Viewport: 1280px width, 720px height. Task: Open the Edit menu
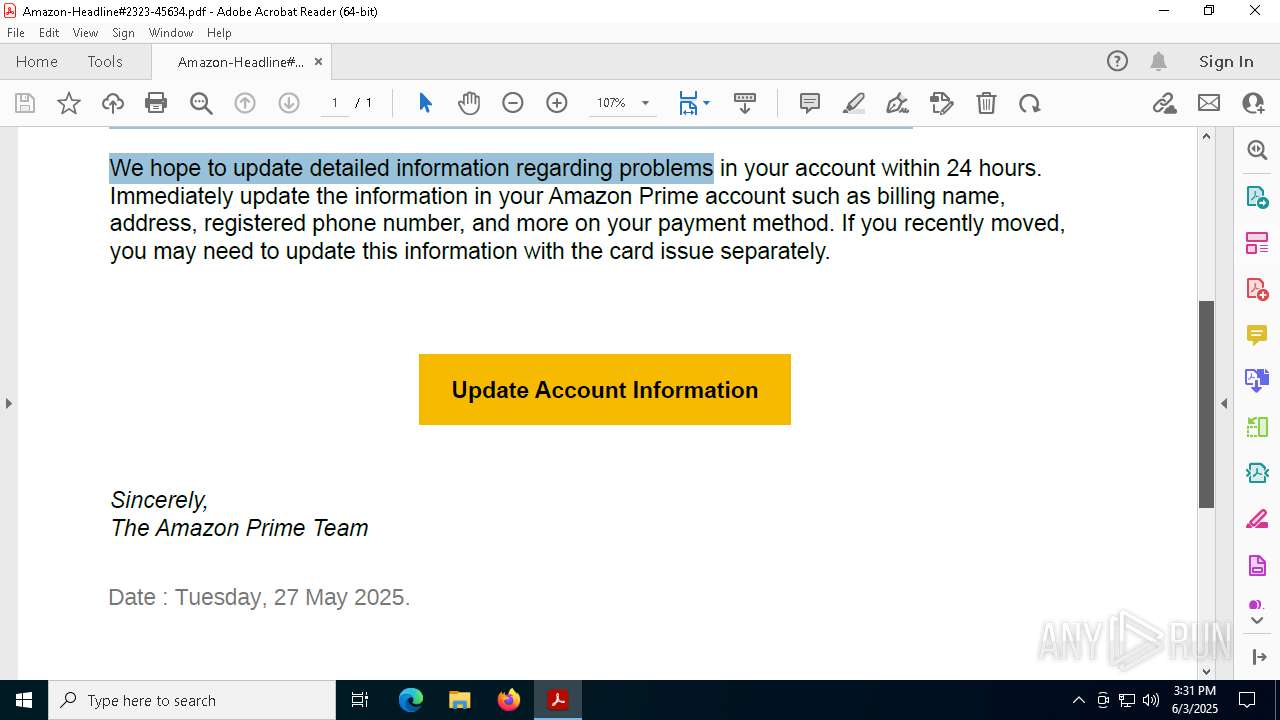click(49, 33)
